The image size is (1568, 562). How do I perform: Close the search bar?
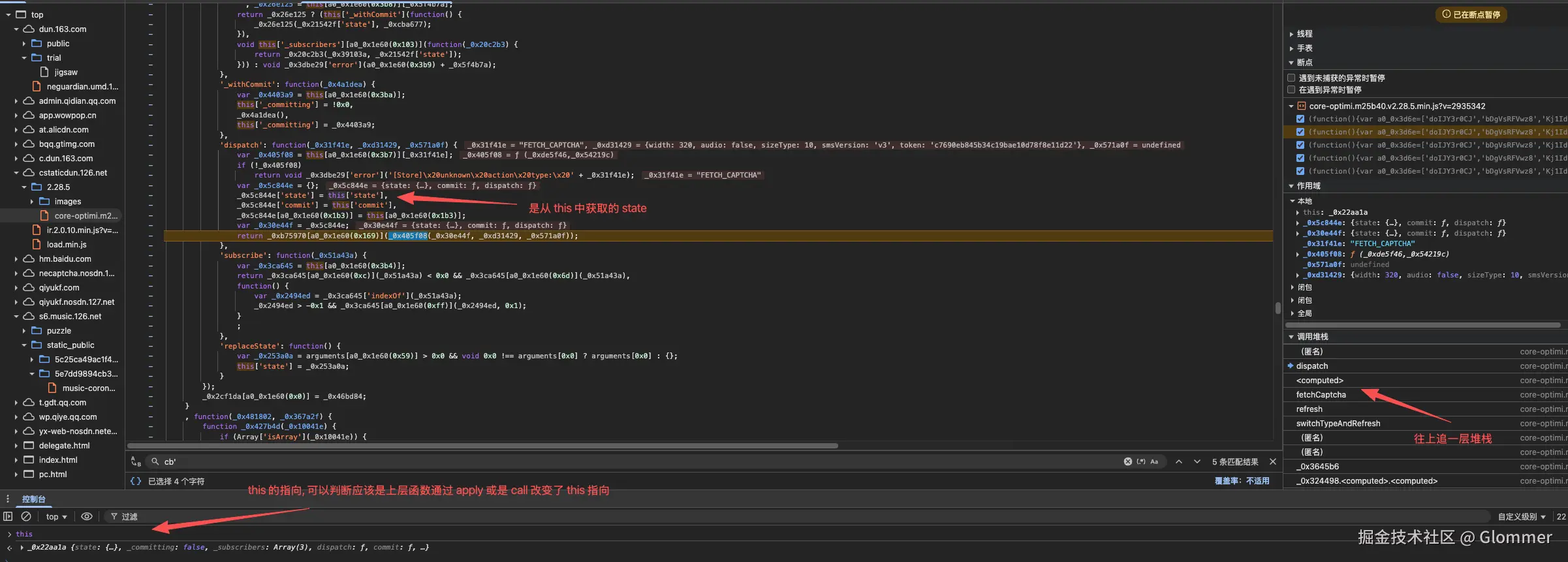coord(1272,461)
